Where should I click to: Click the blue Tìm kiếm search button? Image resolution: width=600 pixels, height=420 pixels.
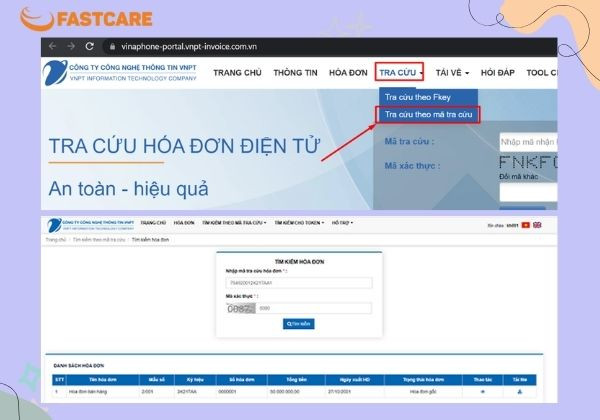click(x=299, y=324)
